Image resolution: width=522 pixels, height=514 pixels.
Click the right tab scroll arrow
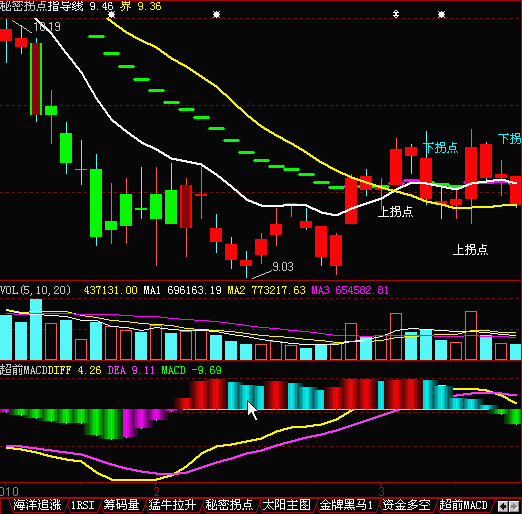click(514, 507)
